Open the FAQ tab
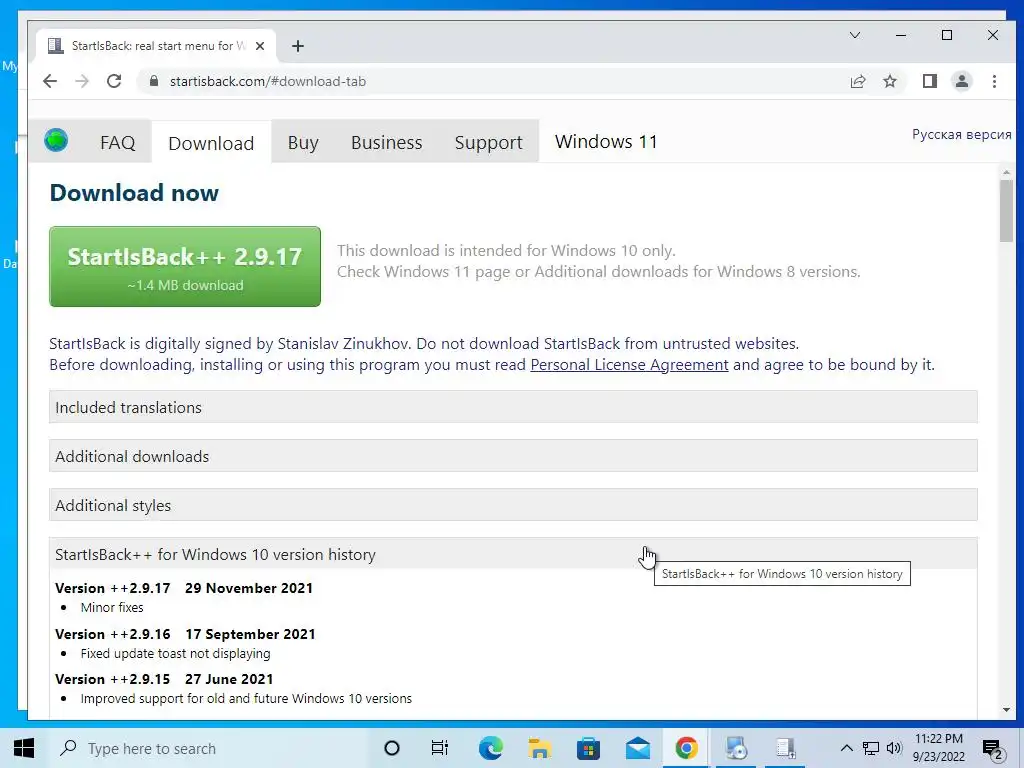This screenshot has width=1024, height=768. 118,142
